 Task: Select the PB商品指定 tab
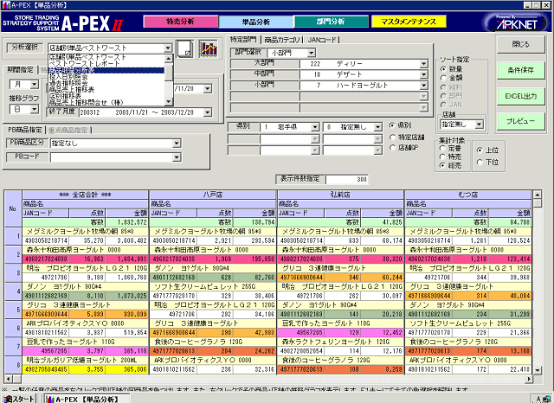point(25,130)
